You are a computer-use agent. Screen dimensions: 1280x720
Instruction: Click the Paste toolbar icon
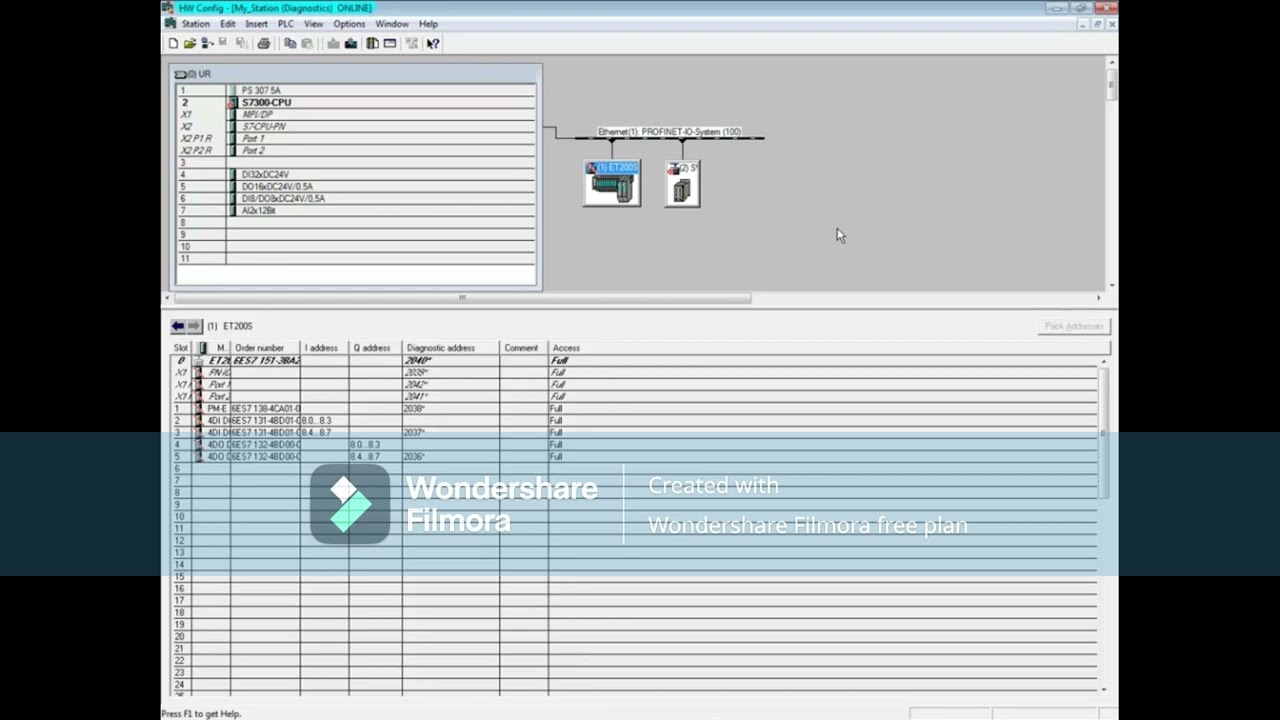coord(307,43)
